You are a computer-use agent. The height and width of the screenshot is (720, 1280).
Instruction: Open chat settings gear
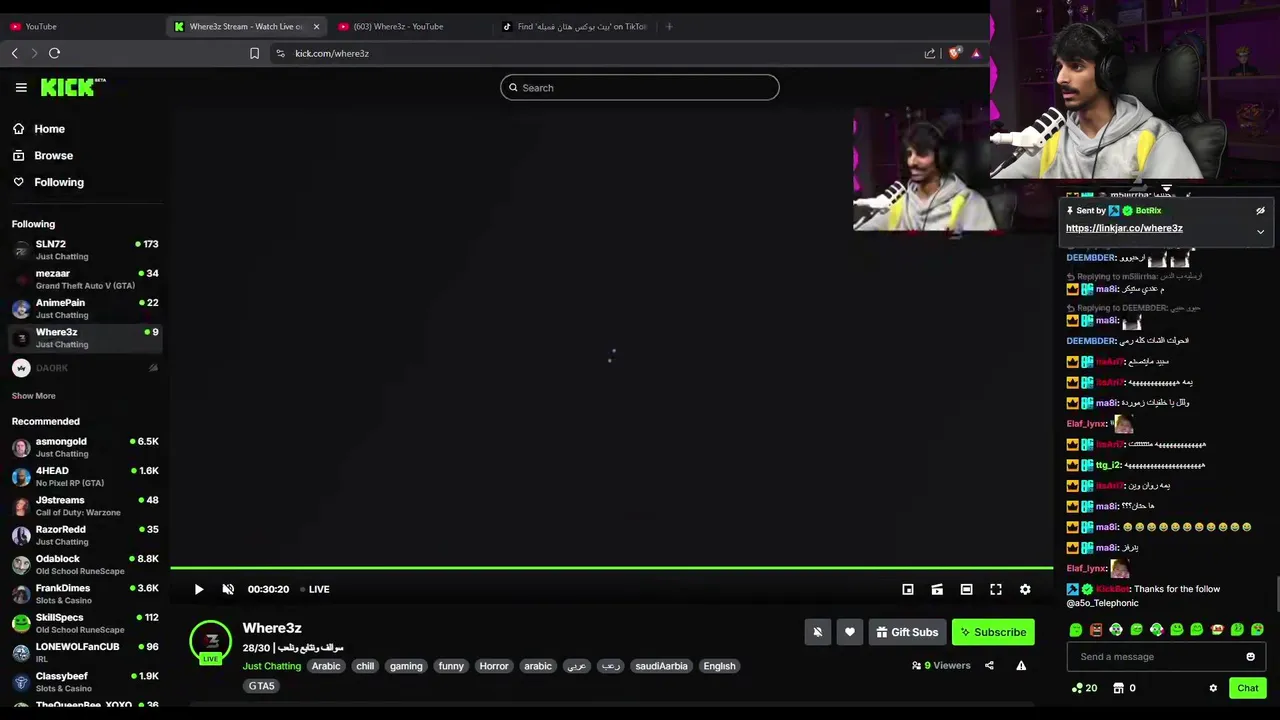click(x=1213, y=688)
